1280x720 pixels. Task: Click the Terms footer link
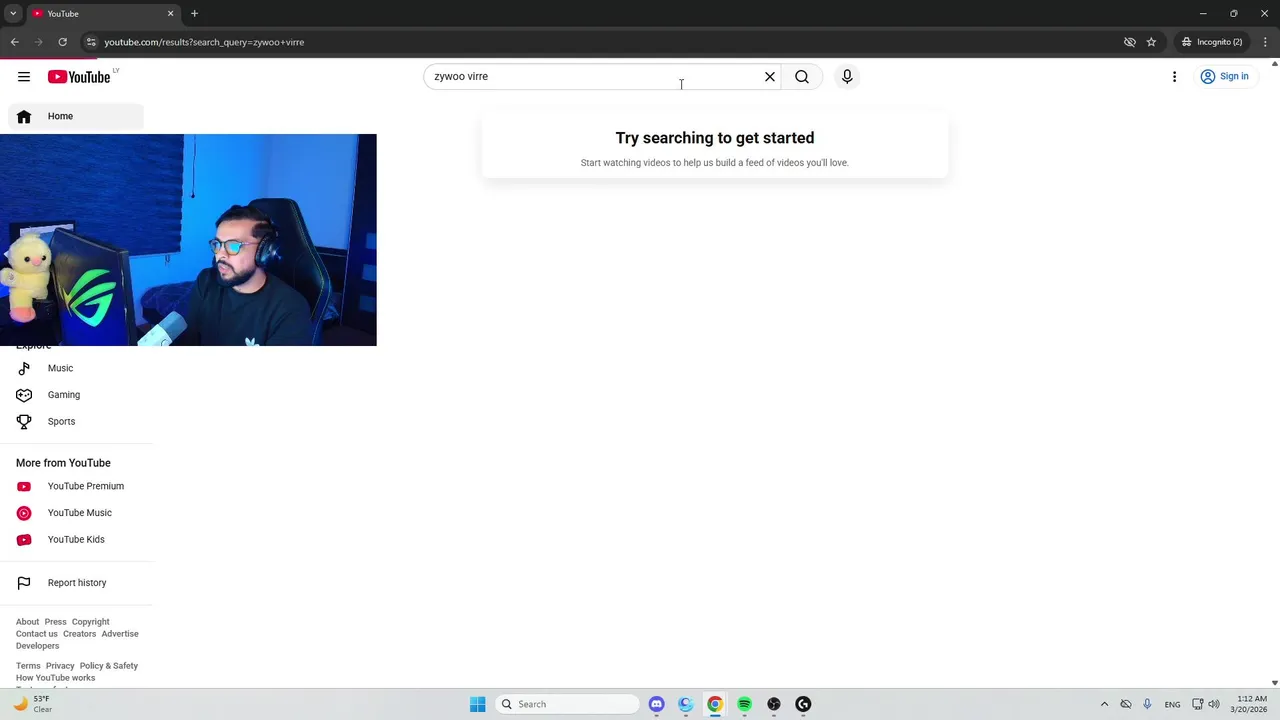pos(28,666)
